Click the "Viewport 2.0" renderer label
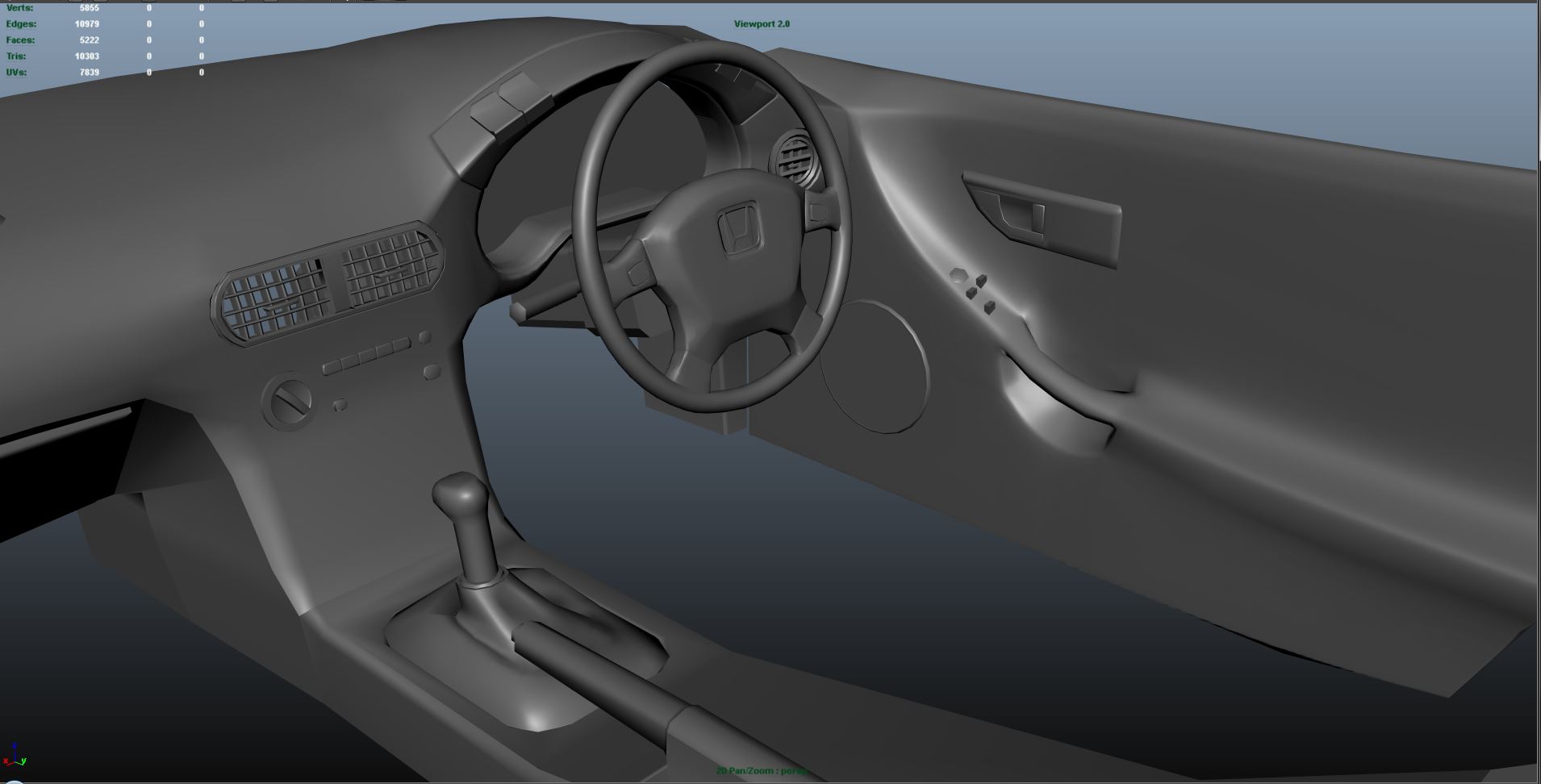 point(762,24)
